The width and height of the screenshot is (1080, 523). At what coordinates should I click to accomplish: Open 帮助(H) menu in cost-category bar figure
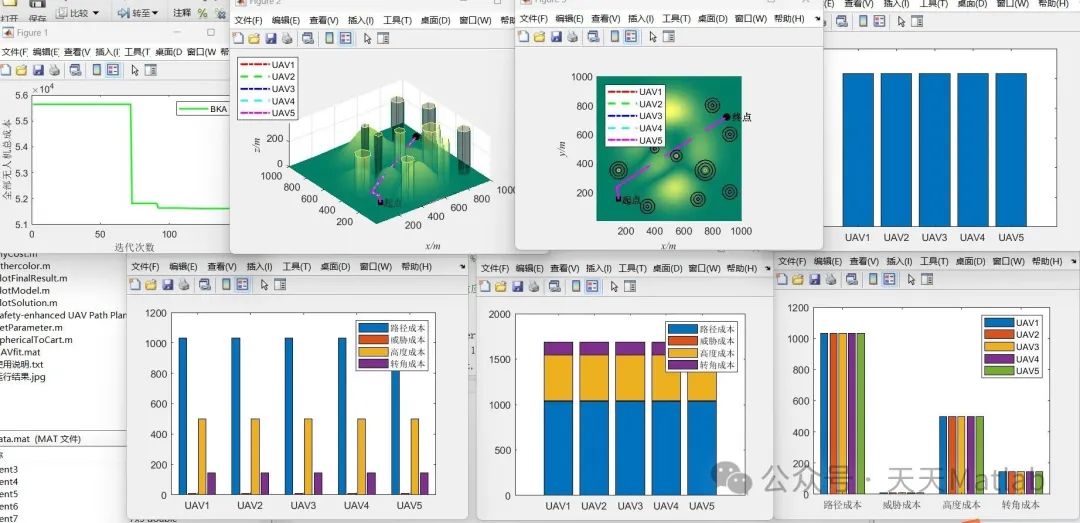pyautogui.click(x=1046, y=261)
